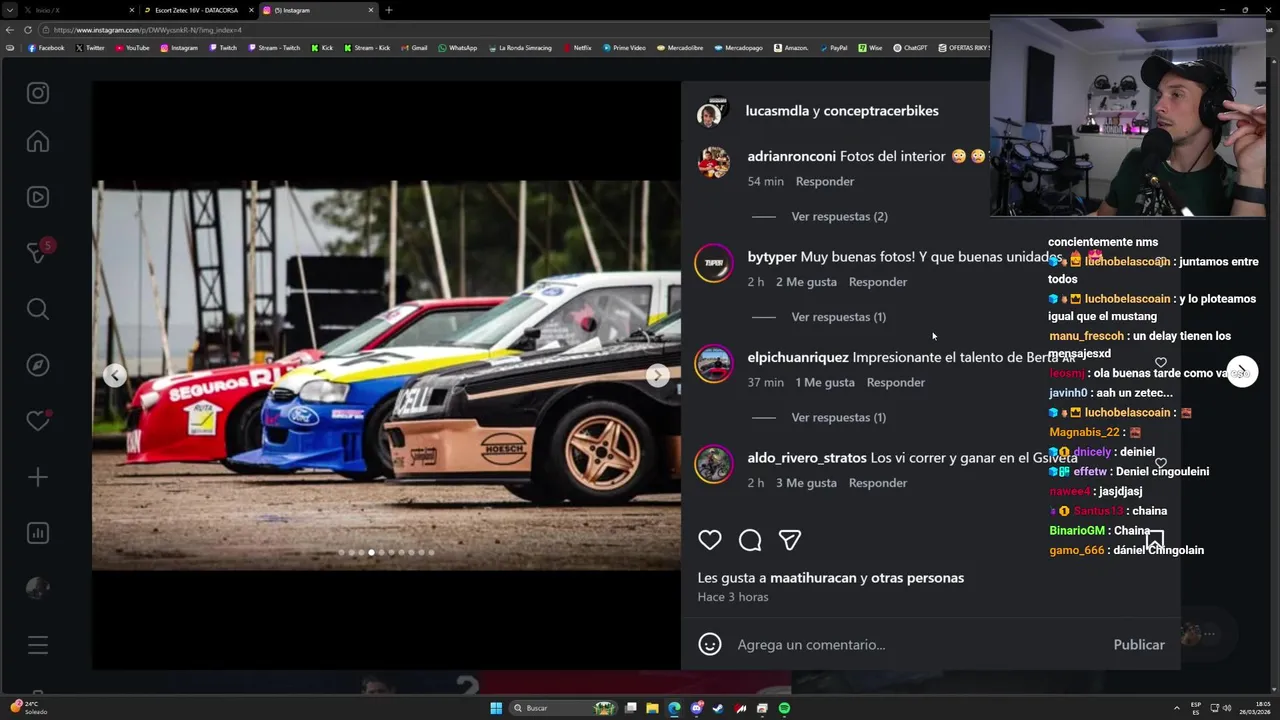
Task: Switch to Escort Zetec 16V DATACORSA tab
Action: pyautogui.click(x=198, y=10)
